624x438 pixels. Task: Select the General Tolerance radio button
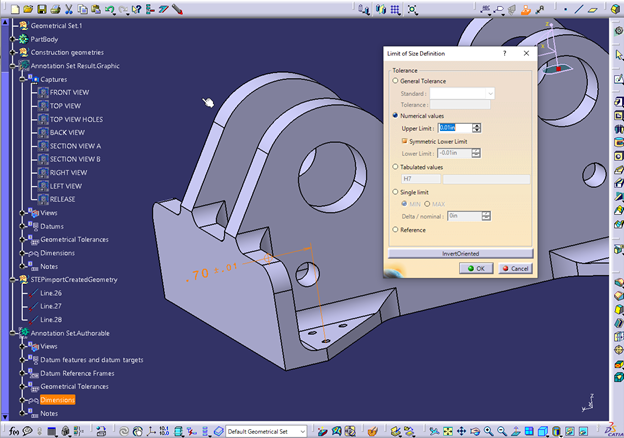point(395,81)
